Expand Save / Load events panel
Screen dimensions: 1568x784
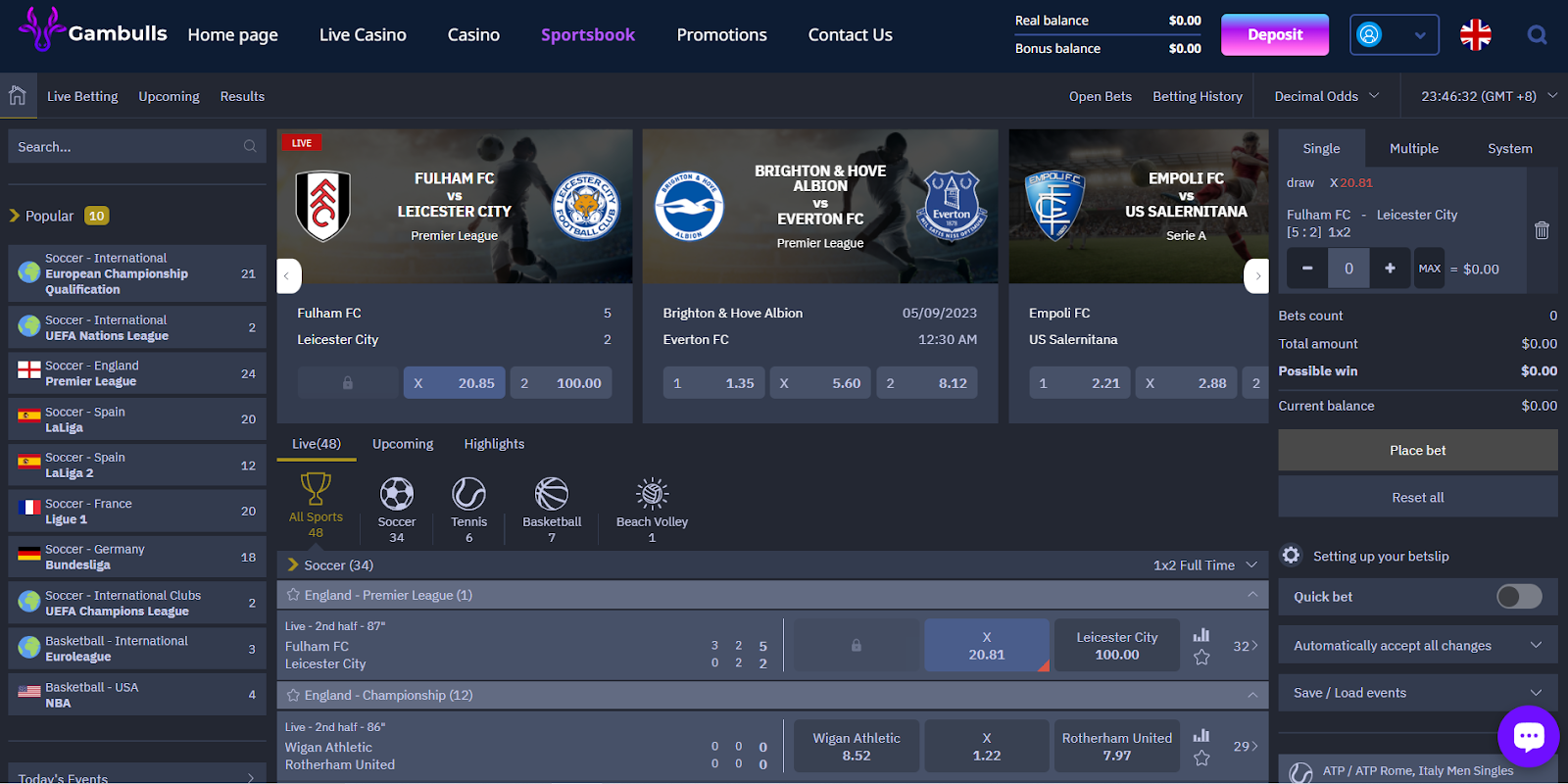coord(1418,692)
